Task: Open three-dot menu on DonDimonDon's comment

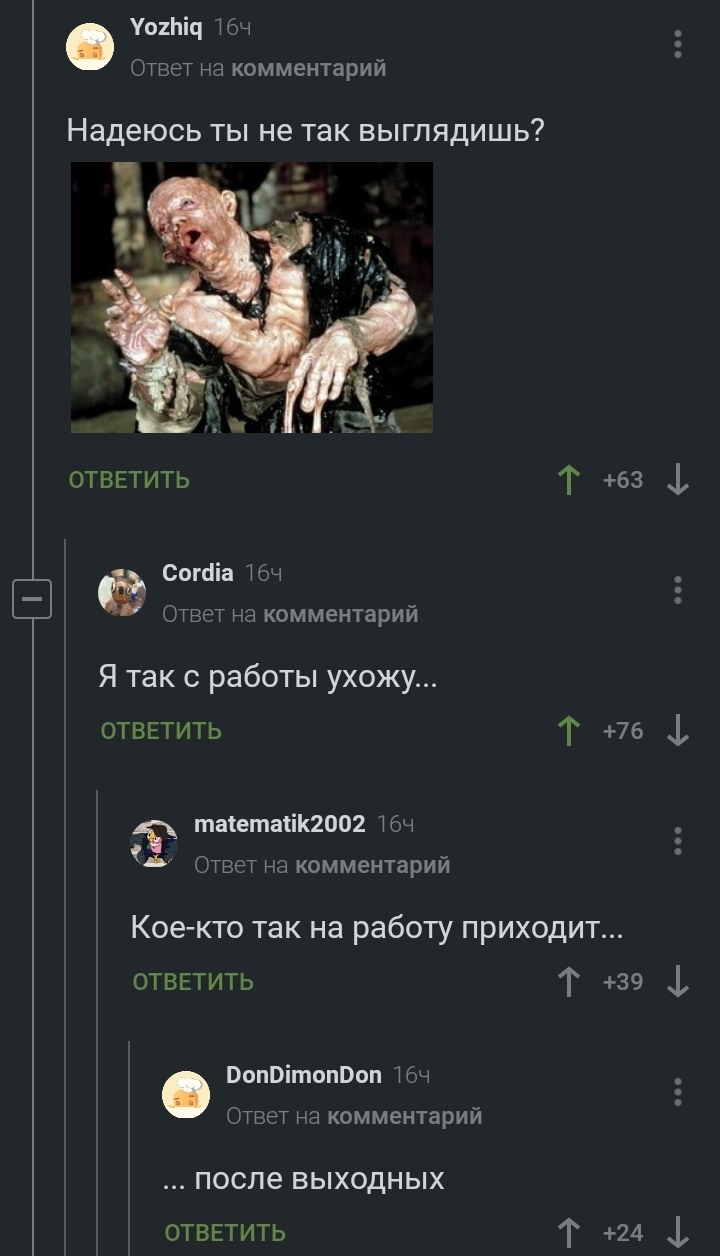Action: (678, 1092)
